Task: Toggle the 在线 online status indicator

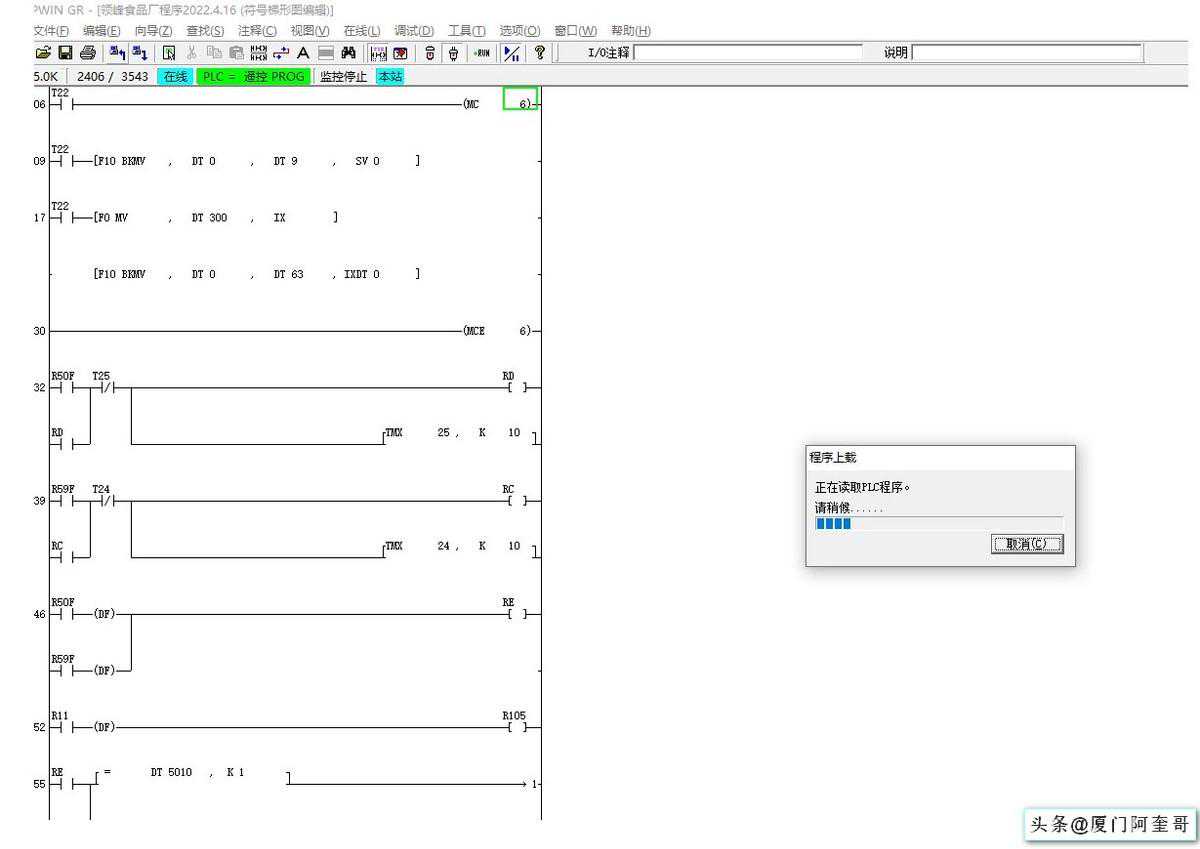Action: [x=175, y=77]
